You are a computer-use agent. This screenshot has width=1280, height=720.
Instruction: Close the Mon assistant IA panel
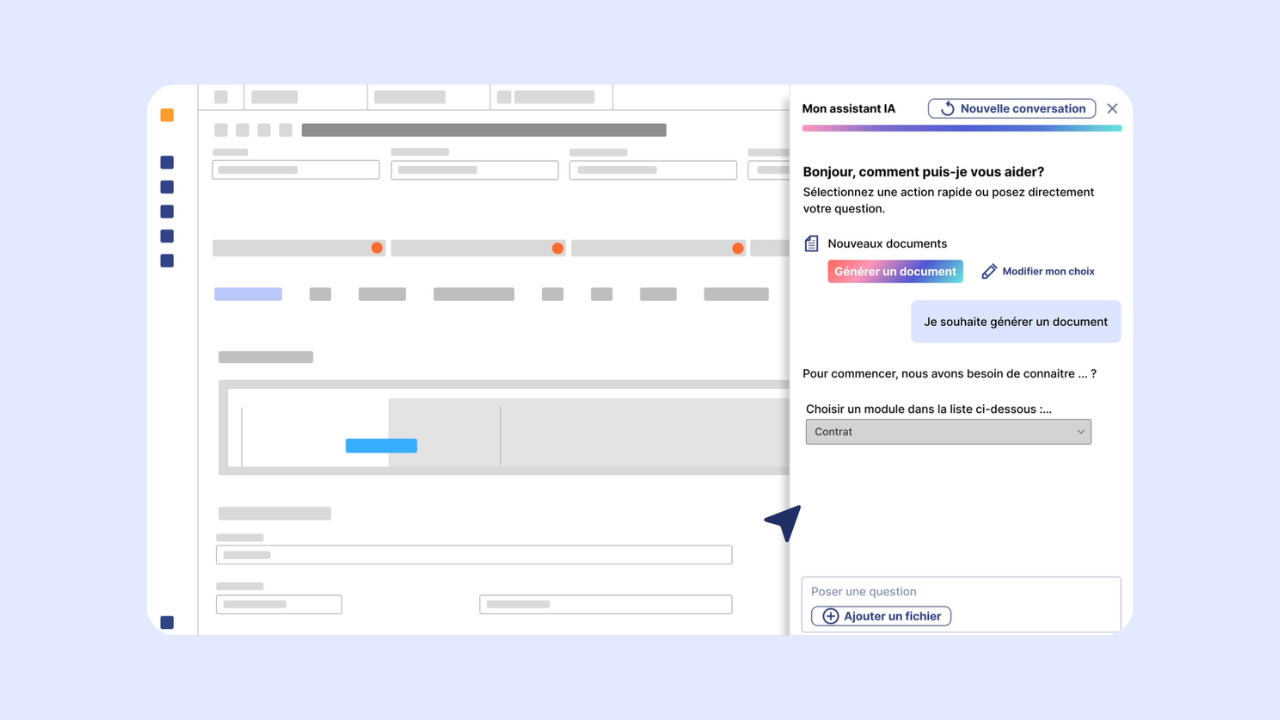pyautogui.click(x=1112, y=109)
